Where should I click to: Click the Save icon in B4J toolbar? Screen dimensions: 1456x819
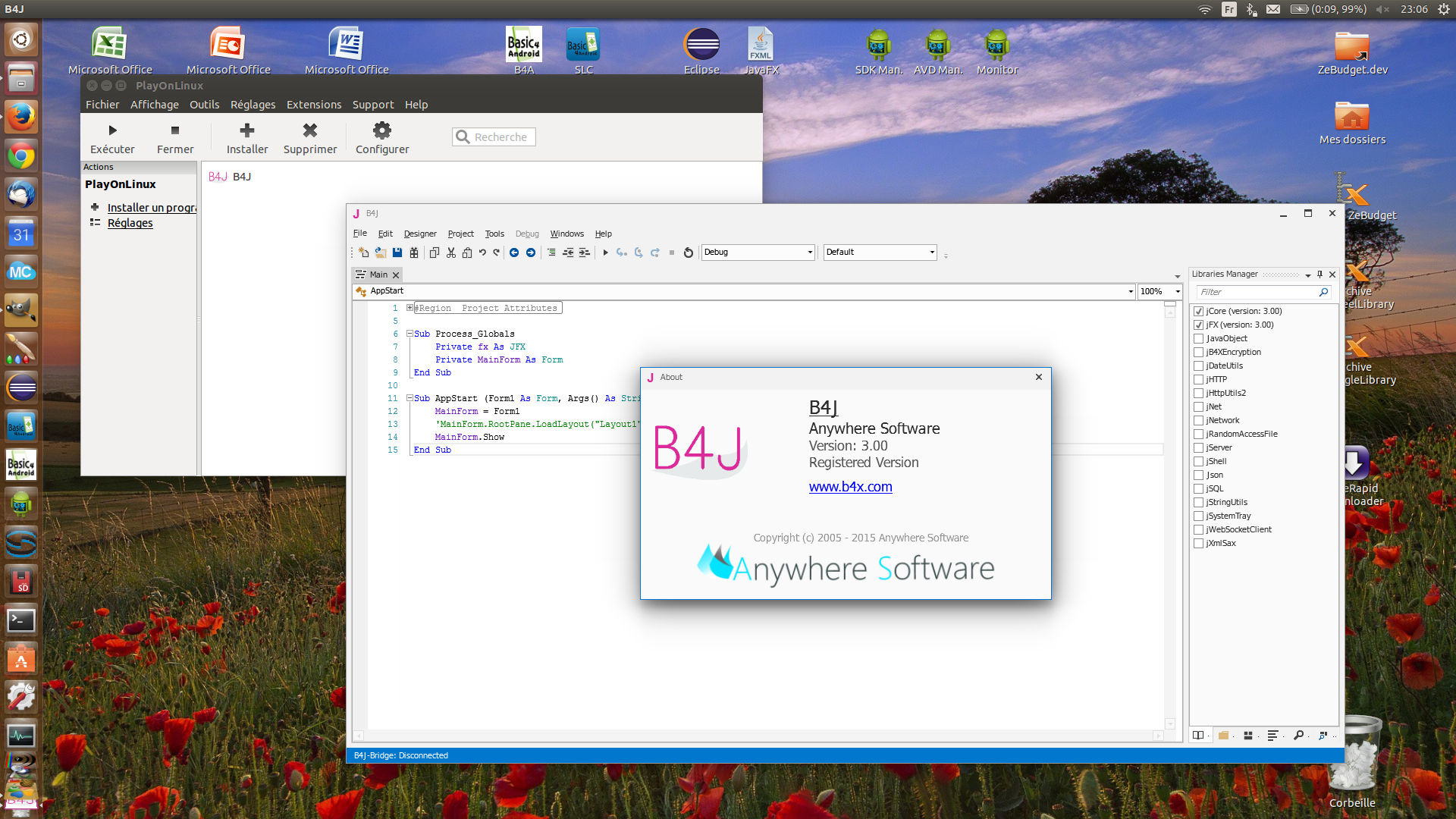tap(397, 253)
